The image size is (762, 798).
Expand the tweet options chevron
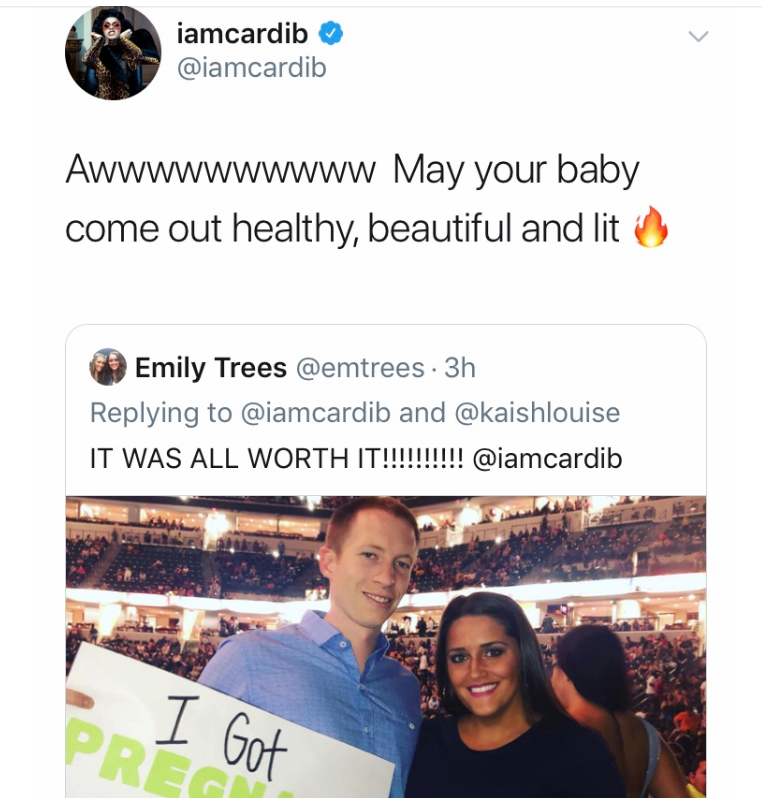(x=698, y=36)
